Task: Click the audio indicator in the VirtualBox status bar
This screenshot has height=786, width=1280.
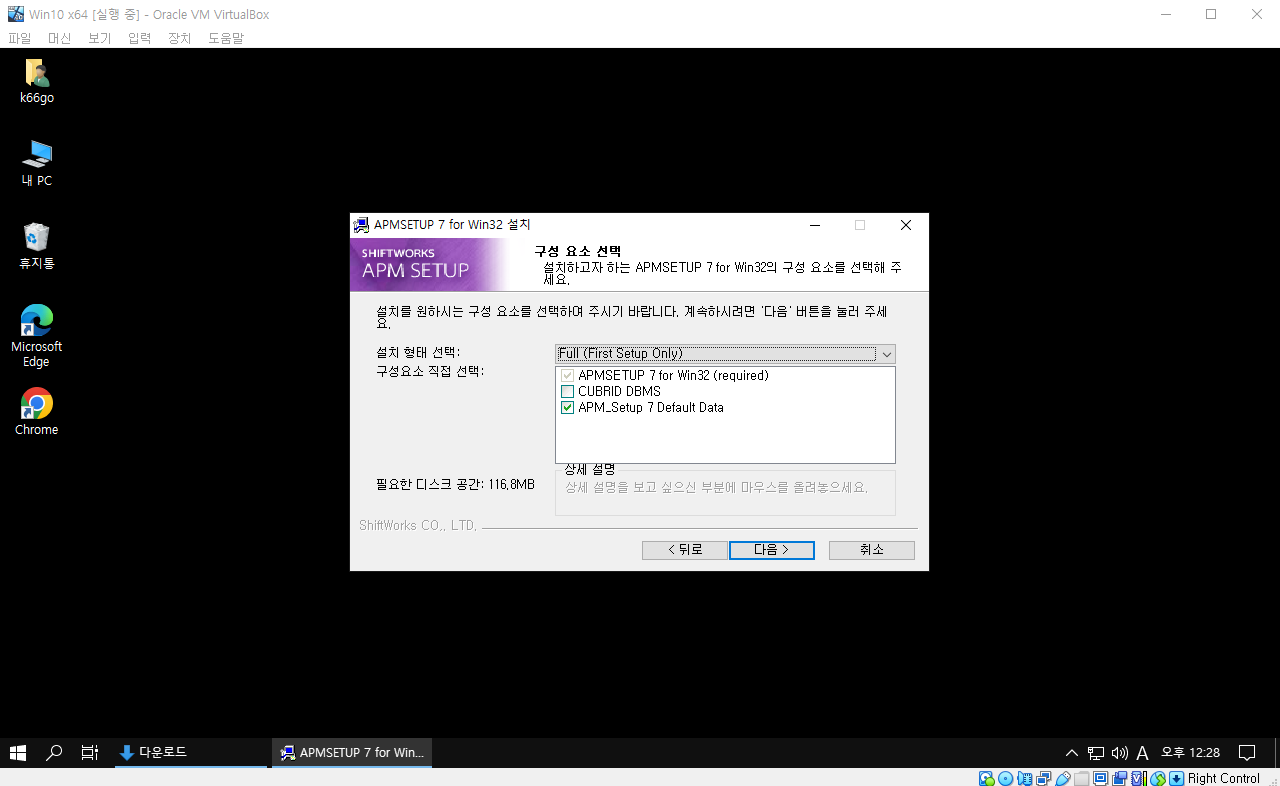Action: [1025, 779]
